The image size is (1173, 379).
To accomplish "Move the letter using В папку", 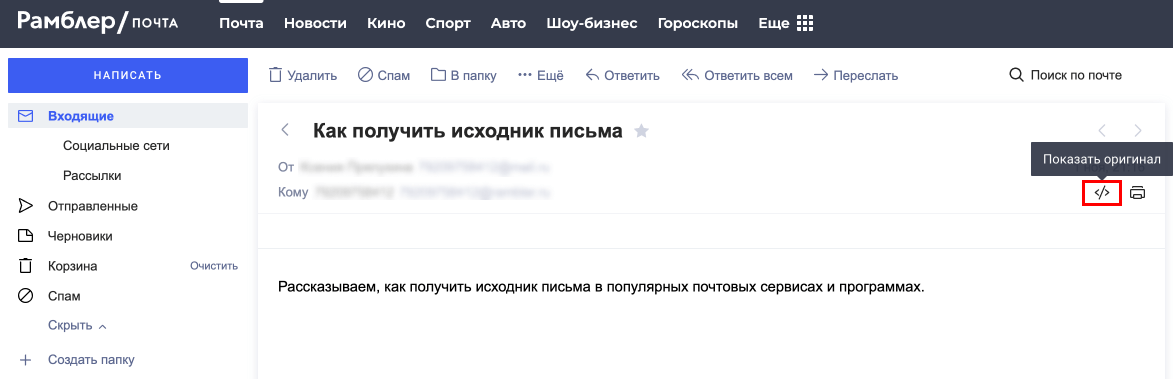I will click(464, 76).
